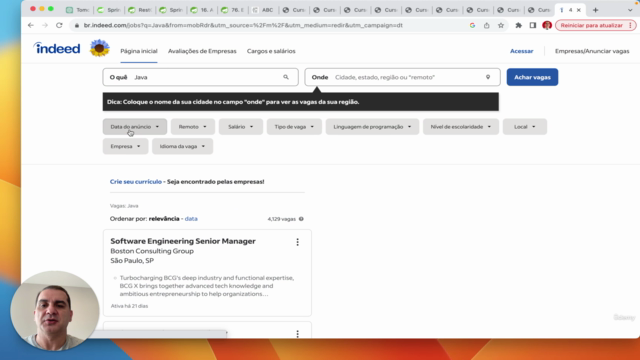The width and height of the screenshot is (640, 360).
Task: Click the share icon in the address bar
Action: tap(487, 25)
